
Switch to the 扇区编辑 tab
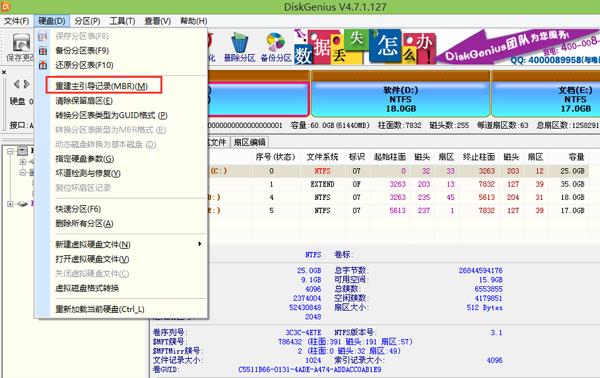pyautogui.click(x=249, y=142)
